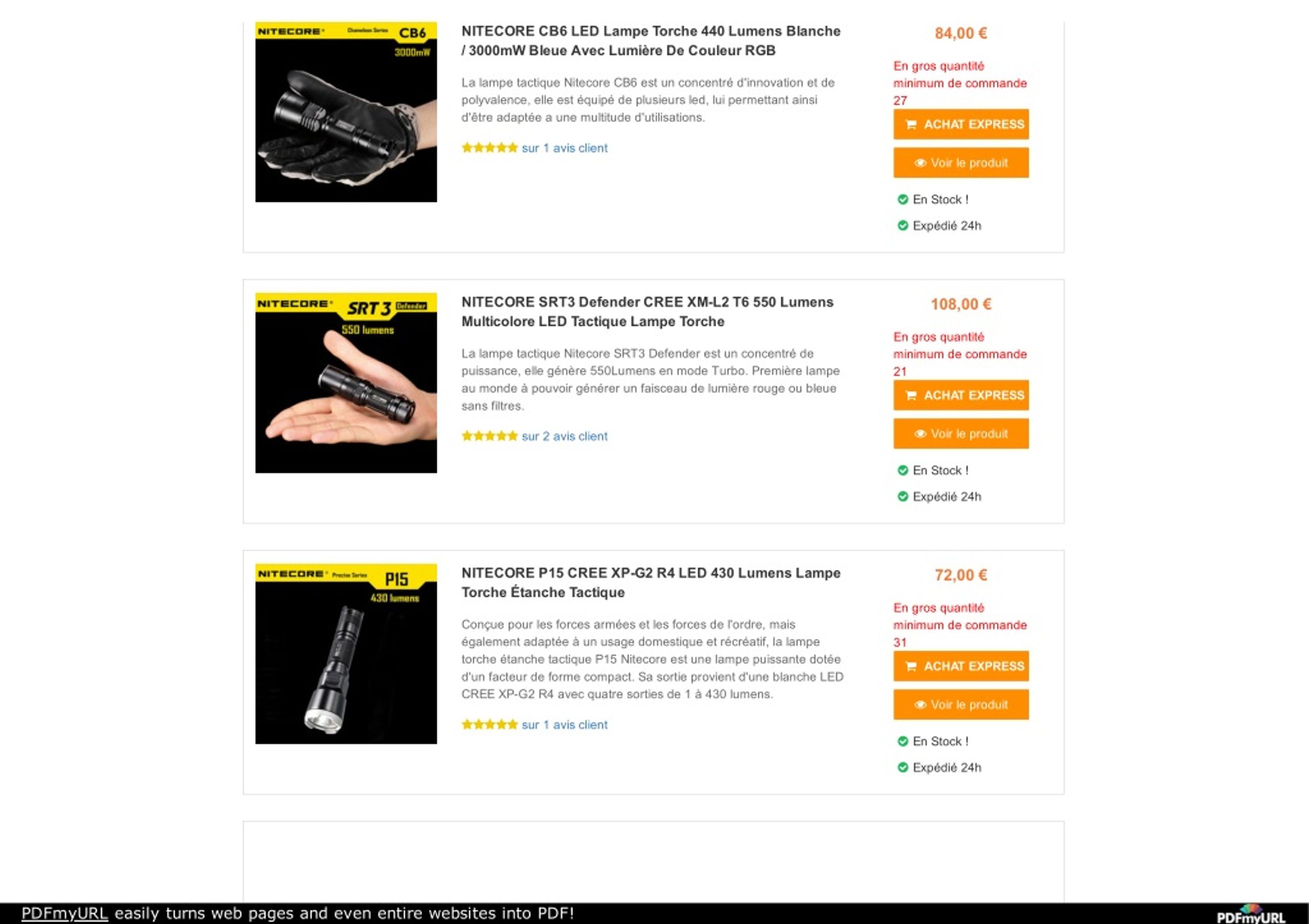Open the NITECORE SRT3 Defender title link
The image size is (1309, 924).
648,312
